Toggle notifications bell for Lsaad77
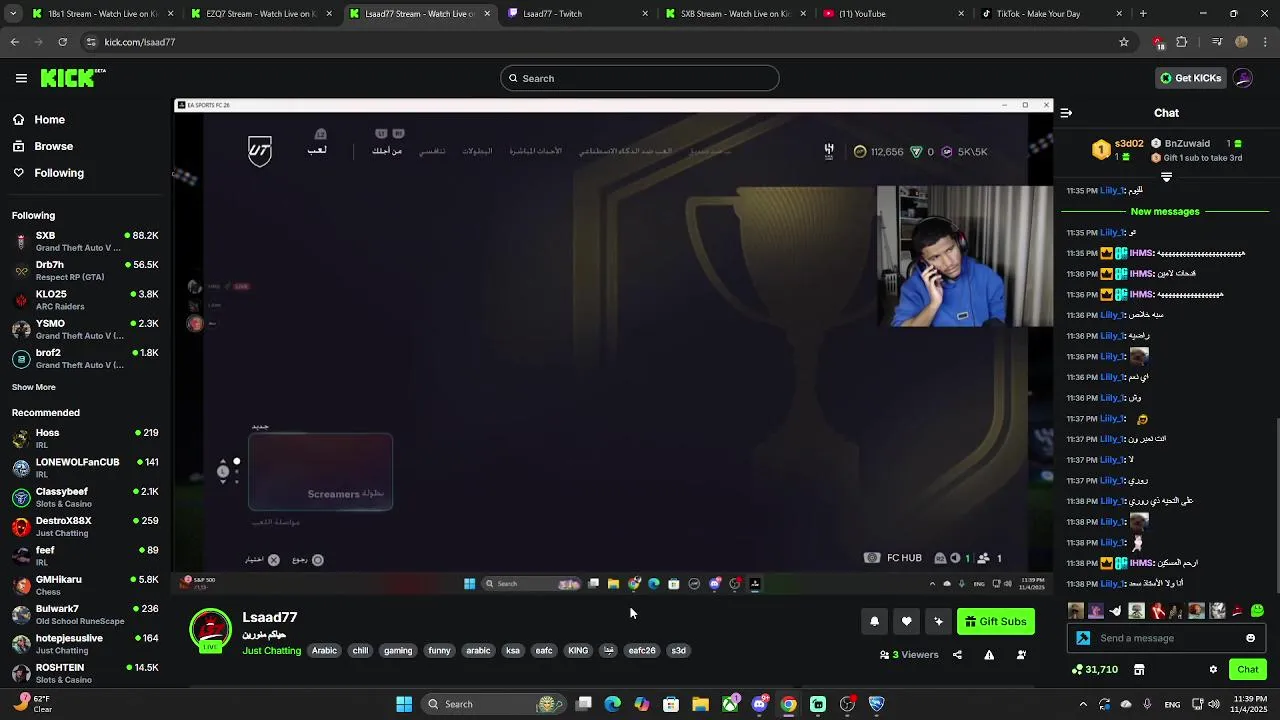Image resolution: width=1280 pixels, height=720 pixels. pyautogui.click(x=874, y=621)
